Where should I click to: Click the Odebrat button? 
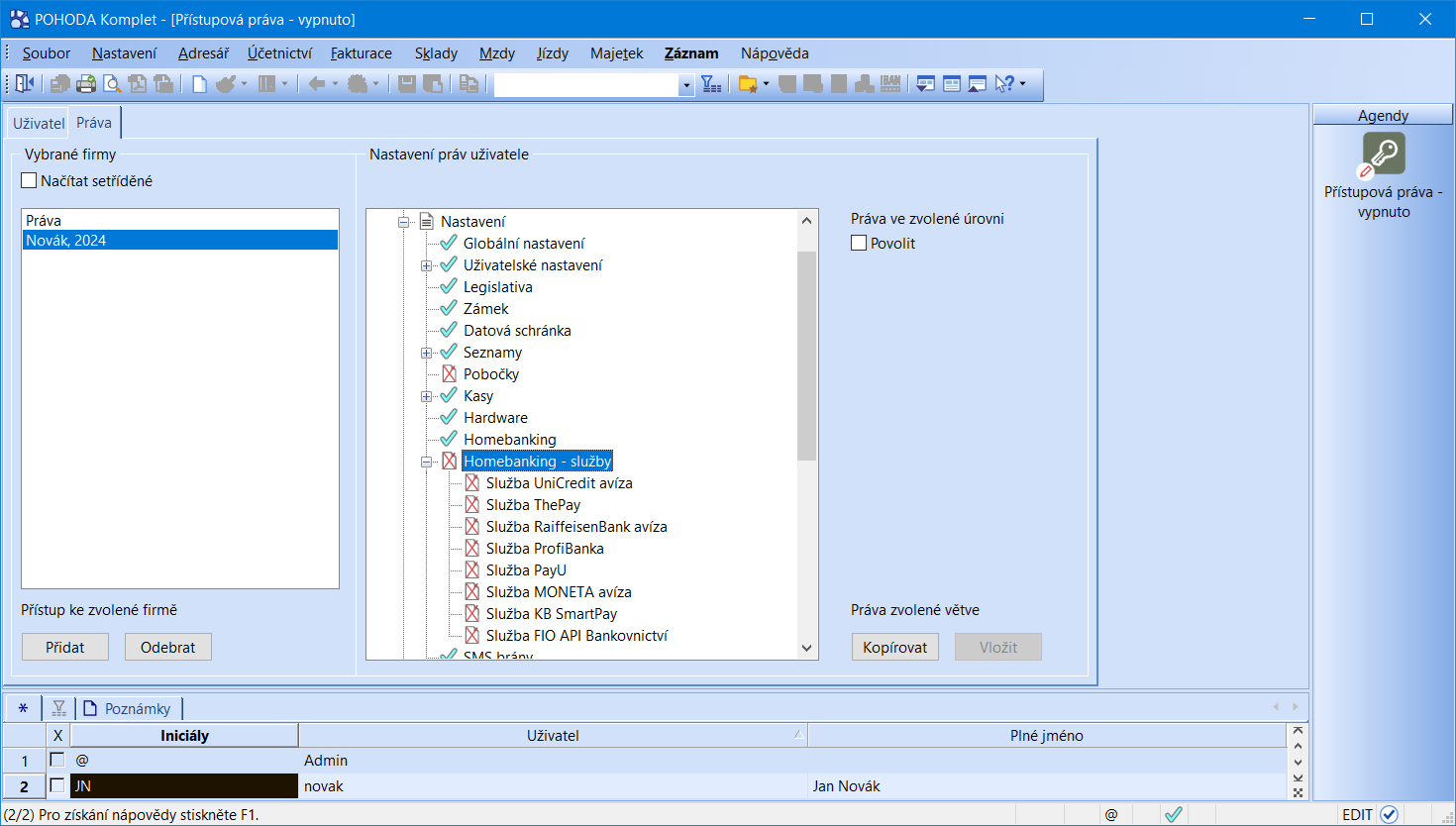click(x=168, y=647)
